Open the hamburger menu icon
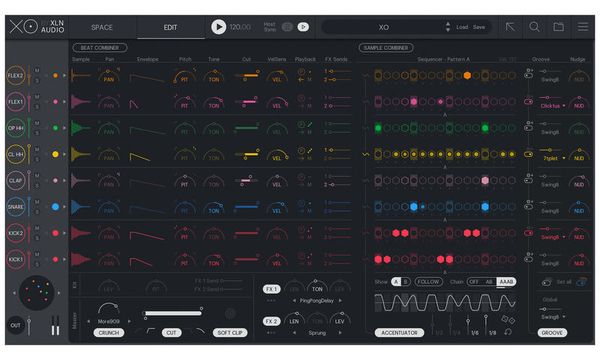The height and width of the screenshot is (360, 600). pos(583,27)
